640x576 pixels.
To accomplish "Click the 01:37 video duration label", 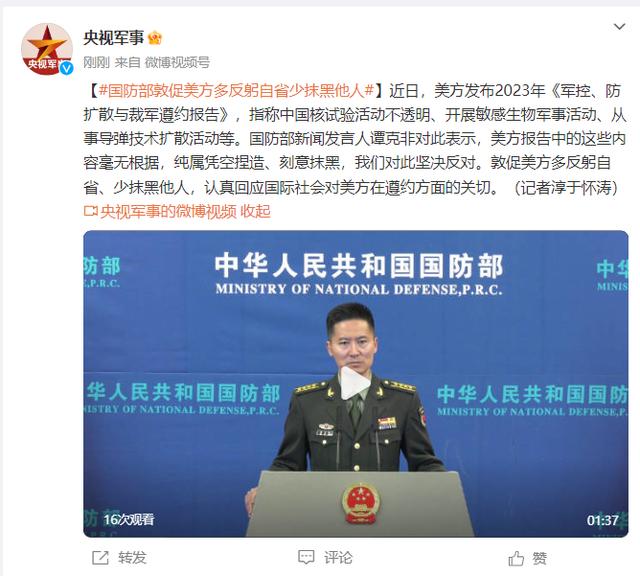I will coord(602,520).
